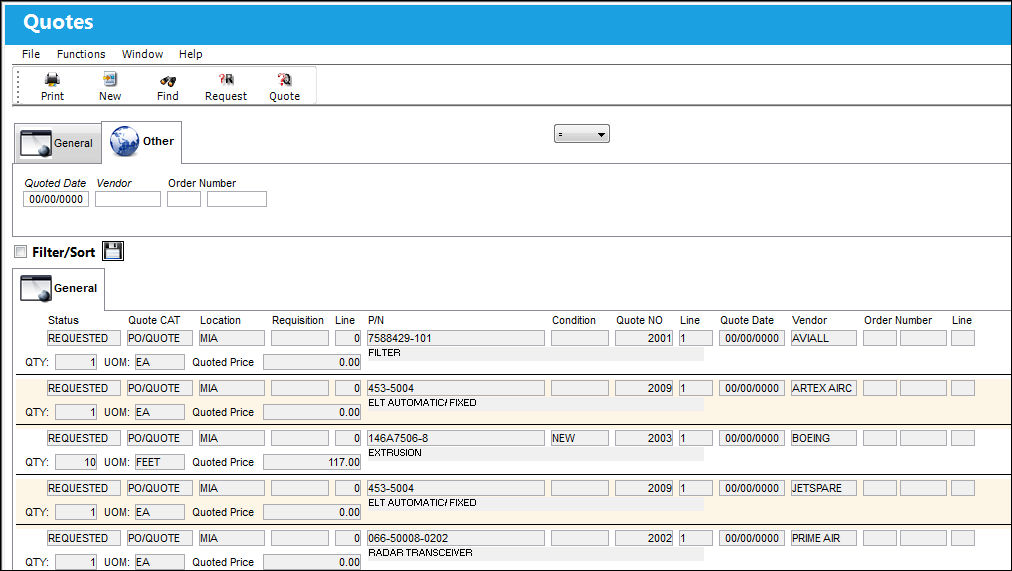
Task: Click the Condition column header
Action: pos(574,320)
